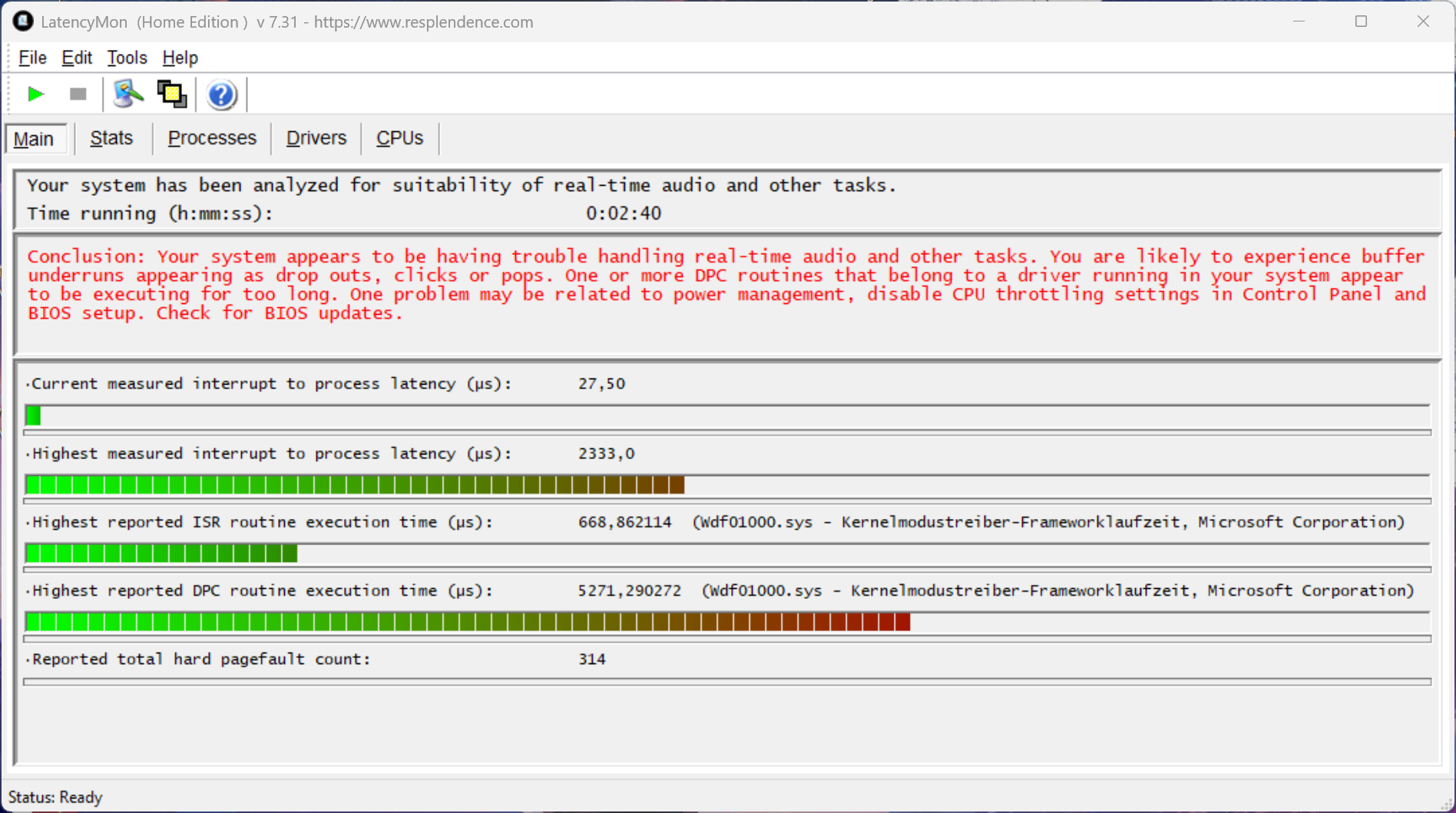Switch to the Drivers tab

[316, 138]
